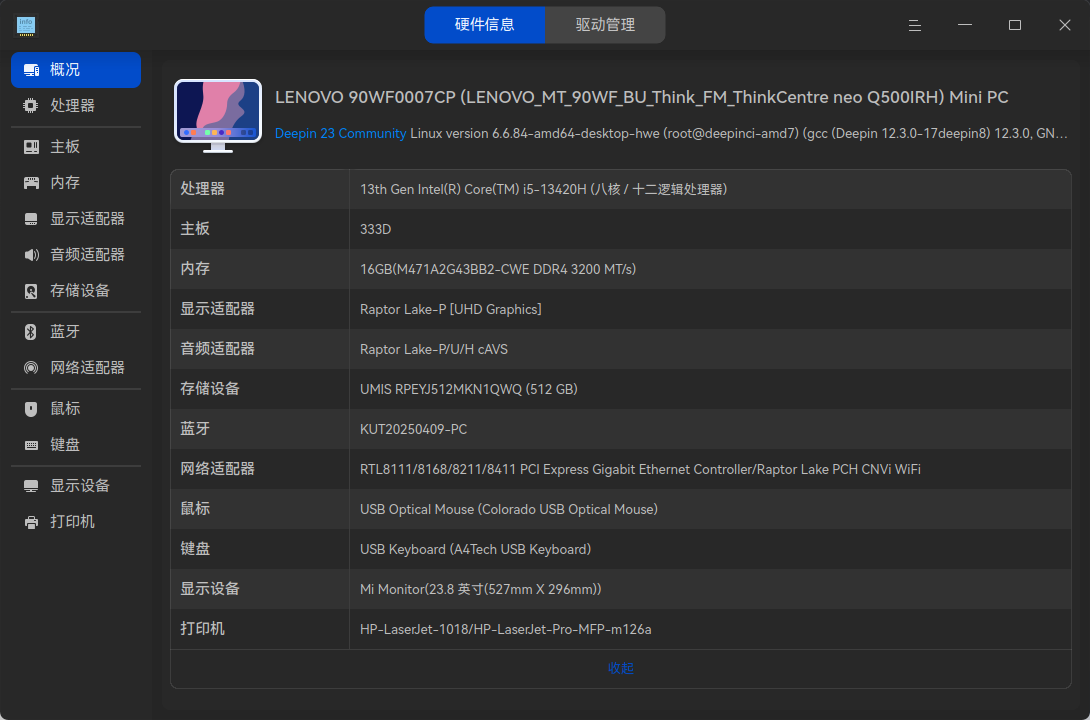Switch to the 硬件信息 tab

[x=485, y=25]
